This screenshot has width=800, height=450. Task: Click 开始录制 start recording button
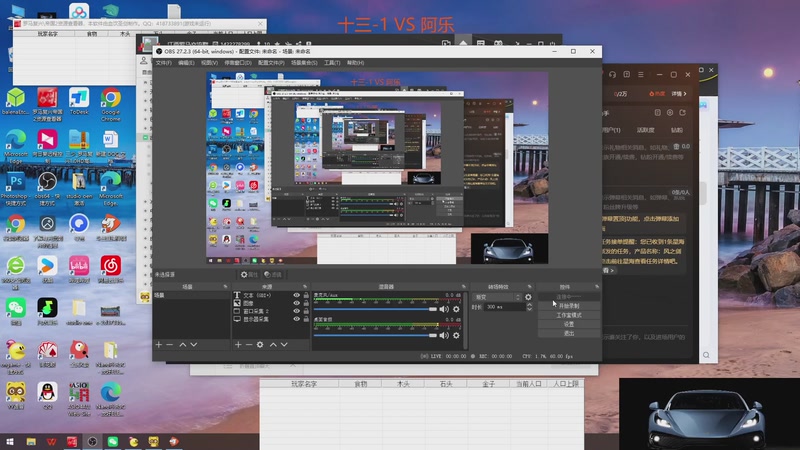tap(569, 306)
